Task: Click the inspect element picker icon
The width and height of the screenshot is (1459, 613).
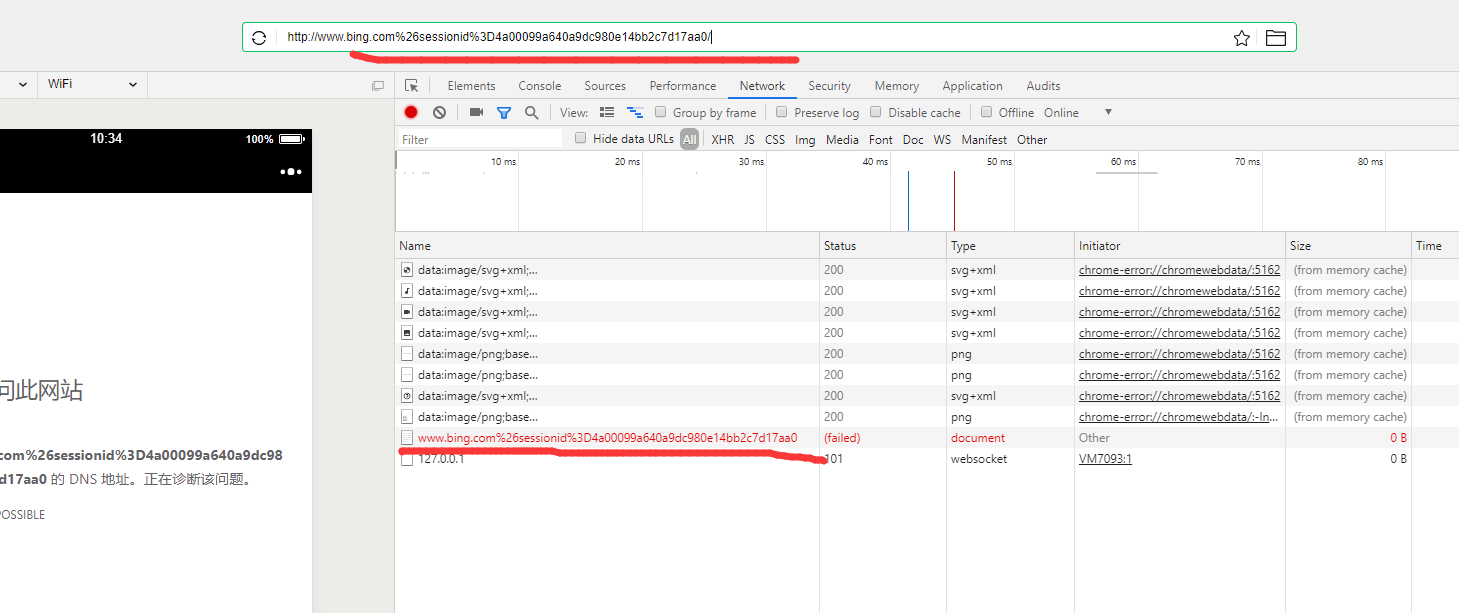Action: tap(411, 86)
